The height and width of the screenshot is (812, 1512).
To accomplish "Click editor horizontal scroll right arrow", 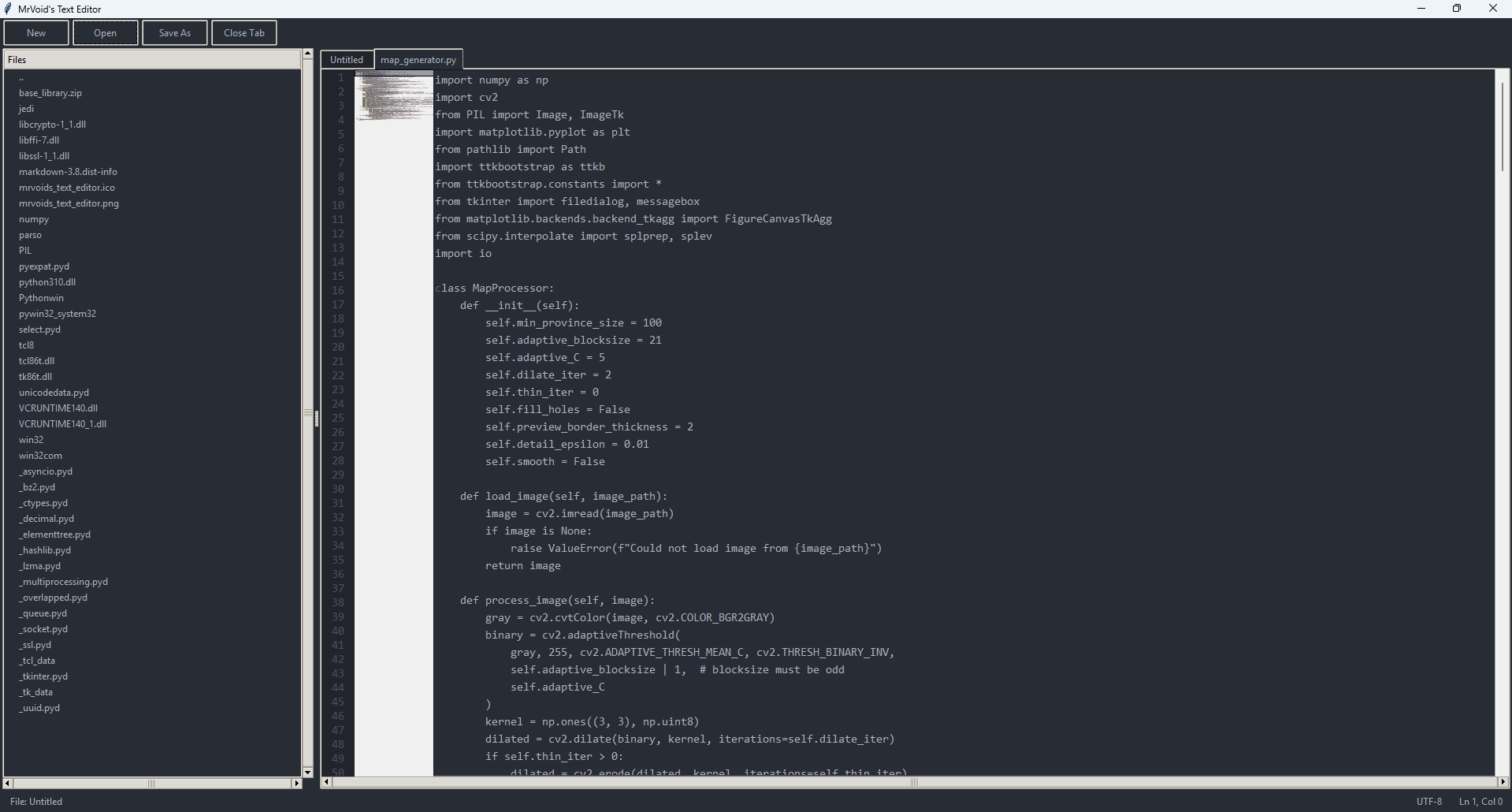I will 1503,783.
